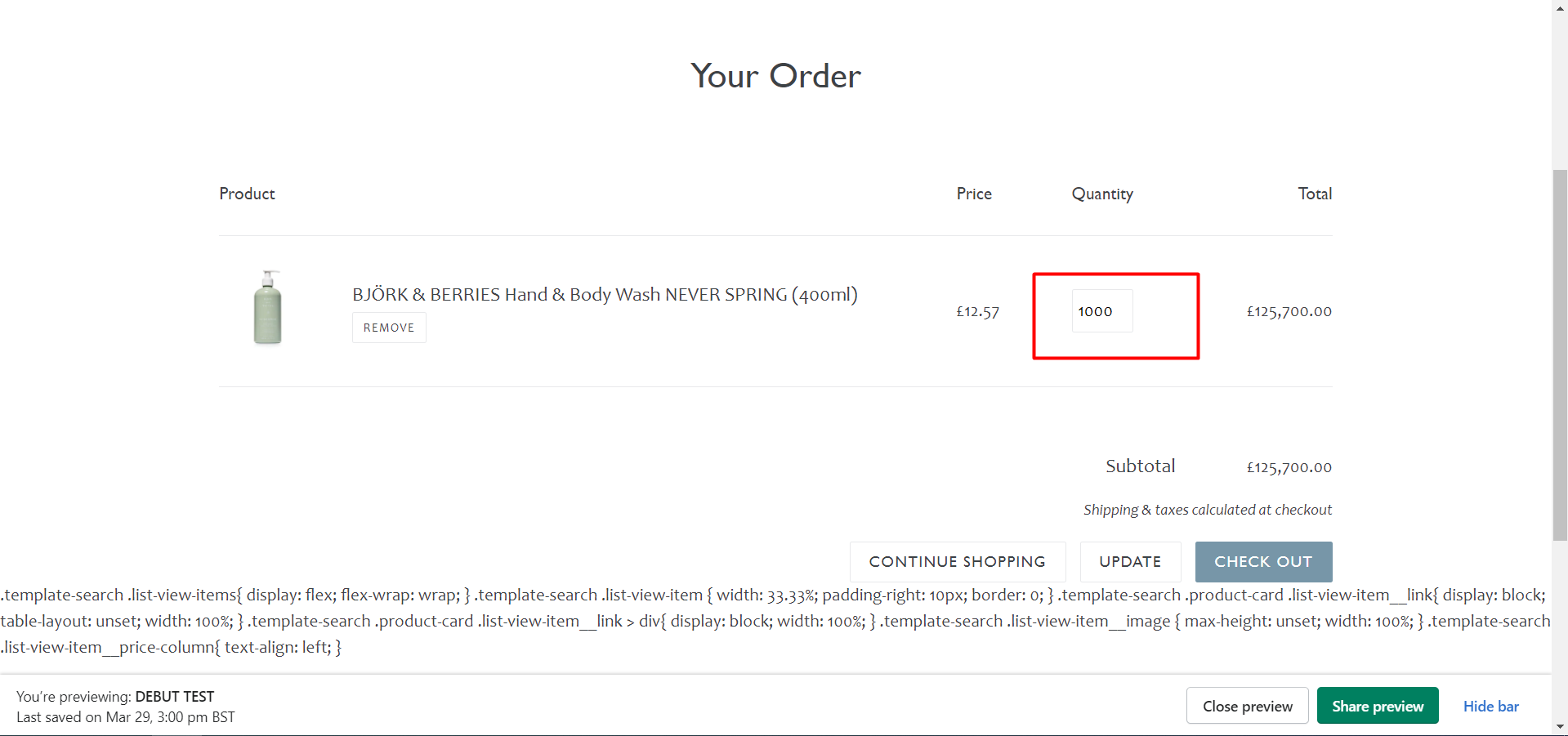1568x736 pixels.
Task: Hide the preview bar
Action: click(x=1490, y=706)
